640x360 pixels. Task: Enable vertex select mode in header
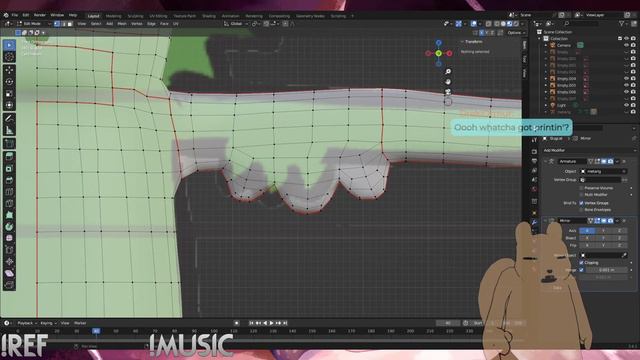pos(57,24)
